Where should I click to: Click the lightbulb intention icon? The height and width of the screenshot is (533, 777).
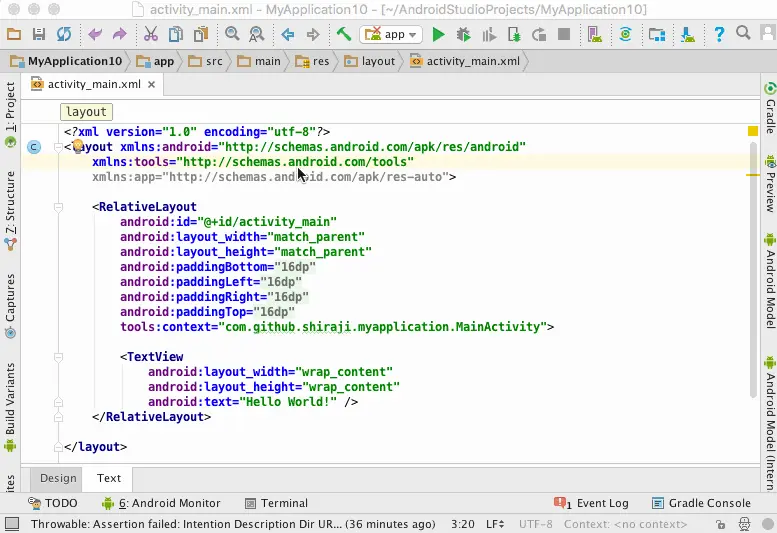[78, 146]
